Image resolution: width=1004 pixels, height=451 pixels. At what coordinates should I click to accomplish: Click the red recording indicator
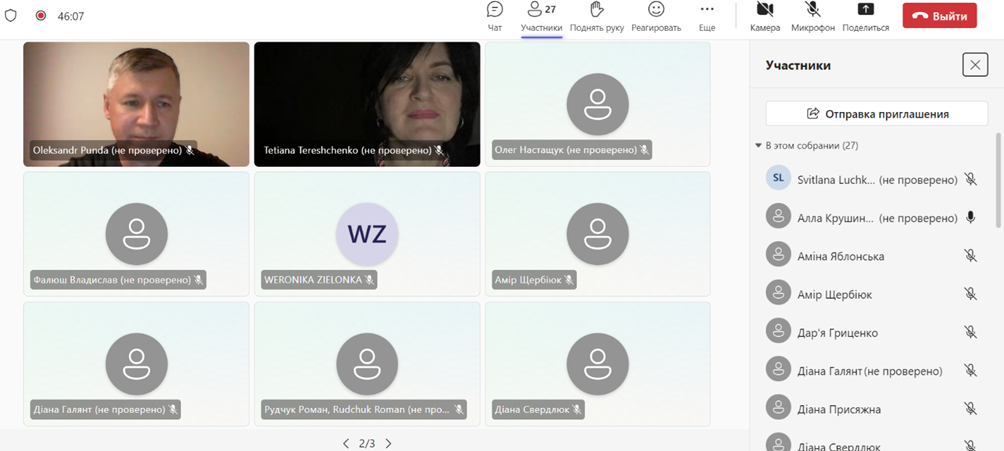coord(41,15)
